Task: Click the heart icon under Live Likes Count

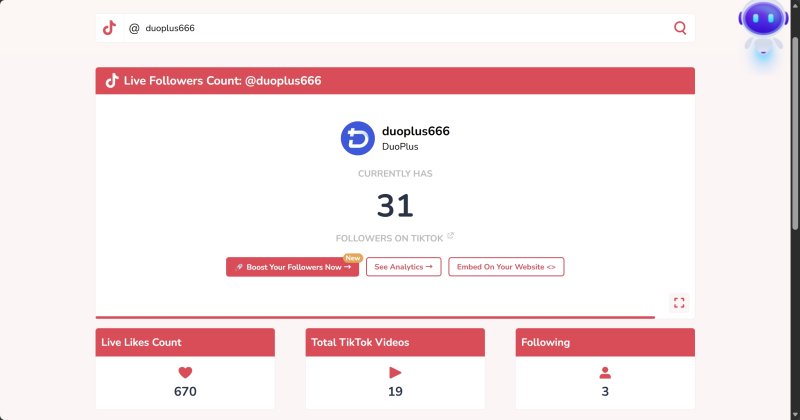Action: [185, 373]
